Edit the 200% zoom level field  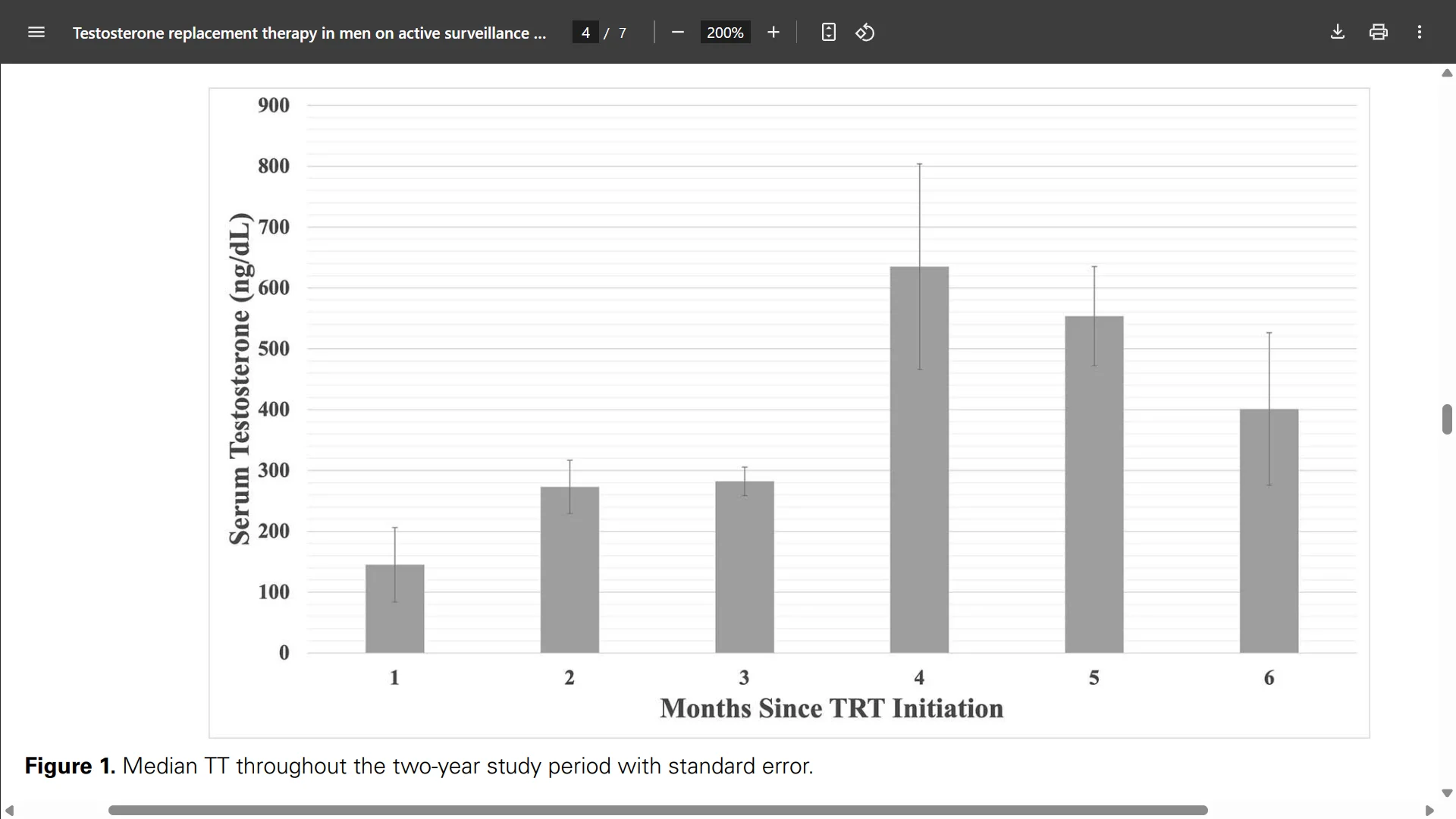click(725, 33)
